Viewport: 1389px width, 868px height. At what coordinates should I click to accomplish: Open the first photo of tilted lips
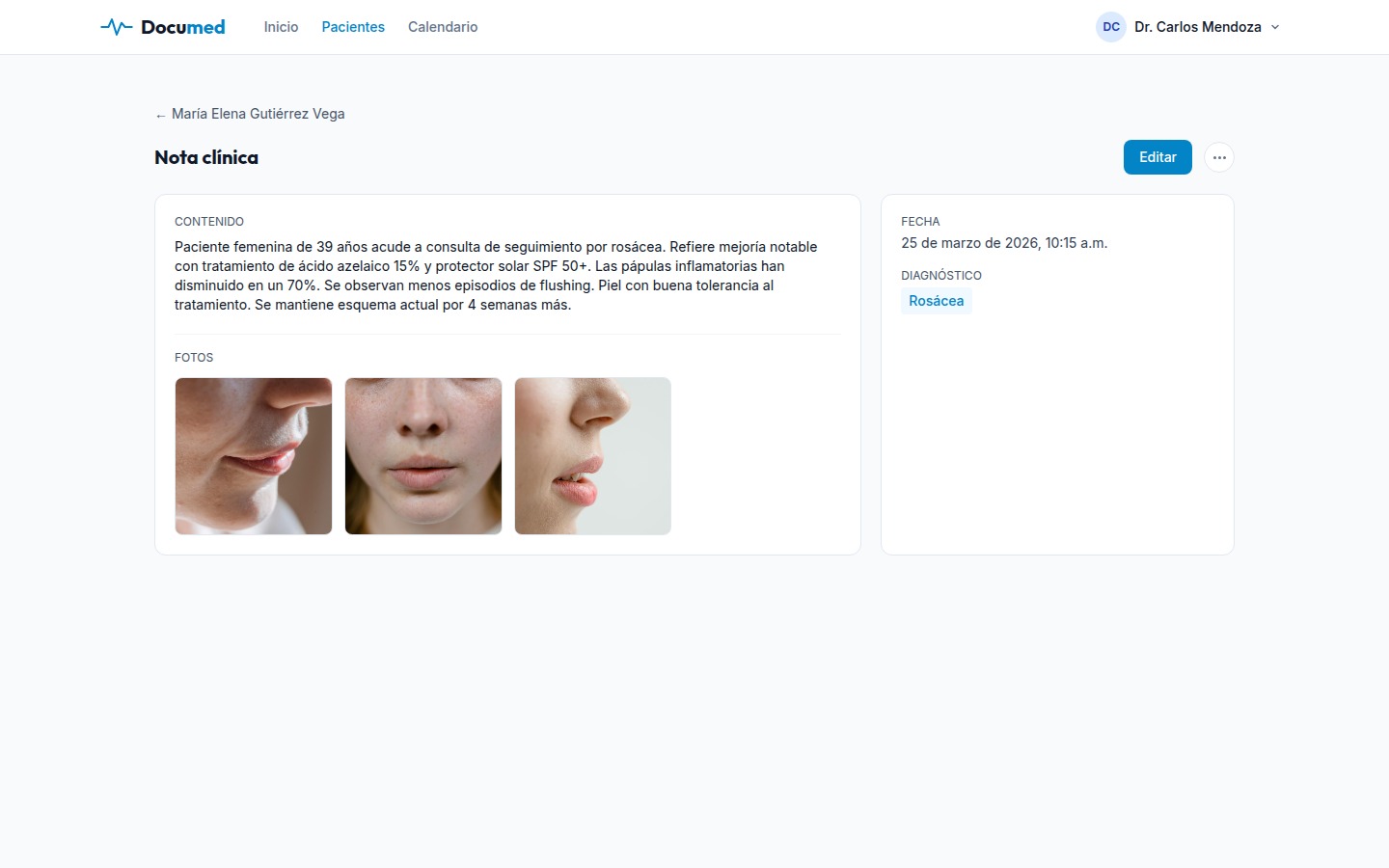pos(254,456)
